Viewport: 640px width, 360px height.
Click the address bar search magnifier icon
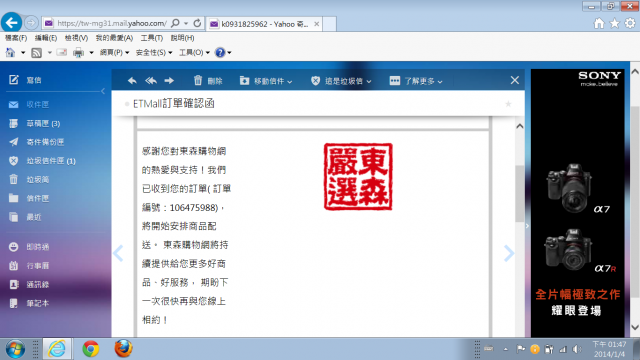[x=175, y=23]
